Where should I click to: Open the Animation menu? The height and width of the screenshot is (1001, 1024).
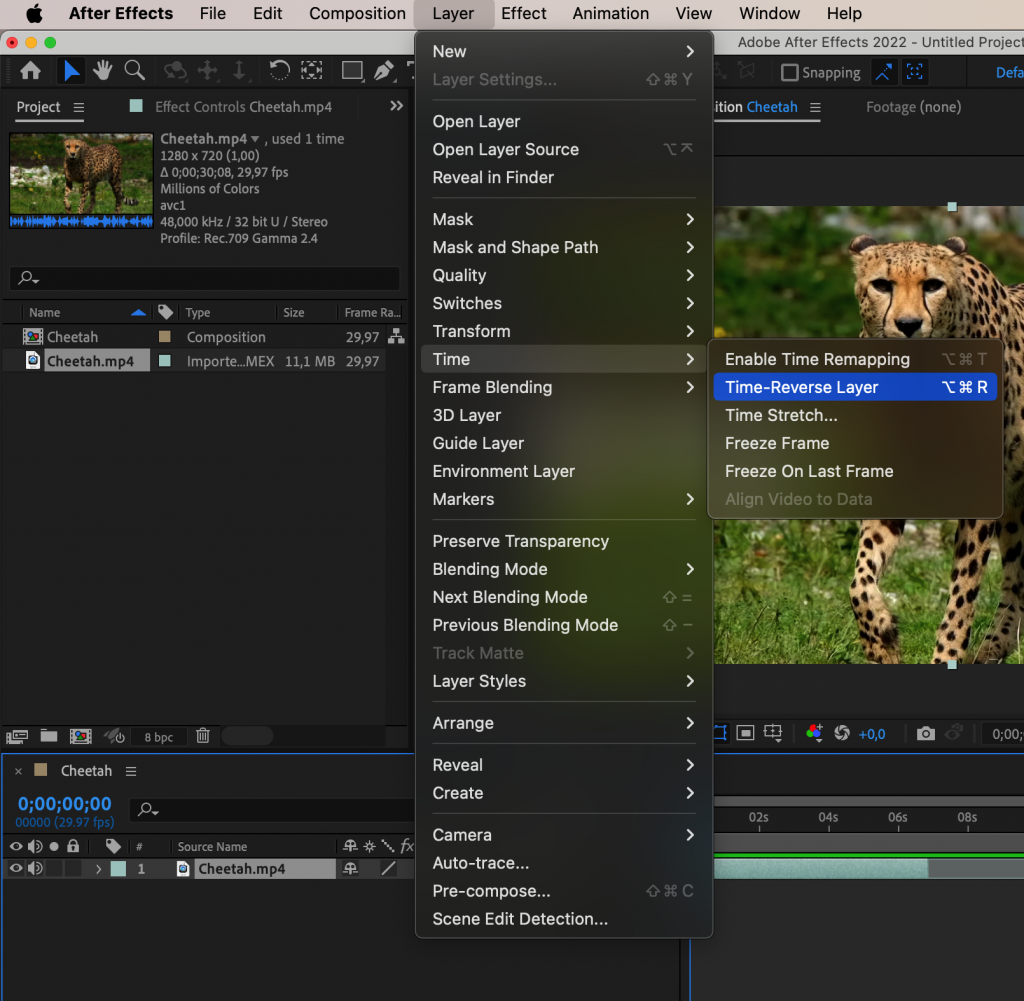(610, 13)
